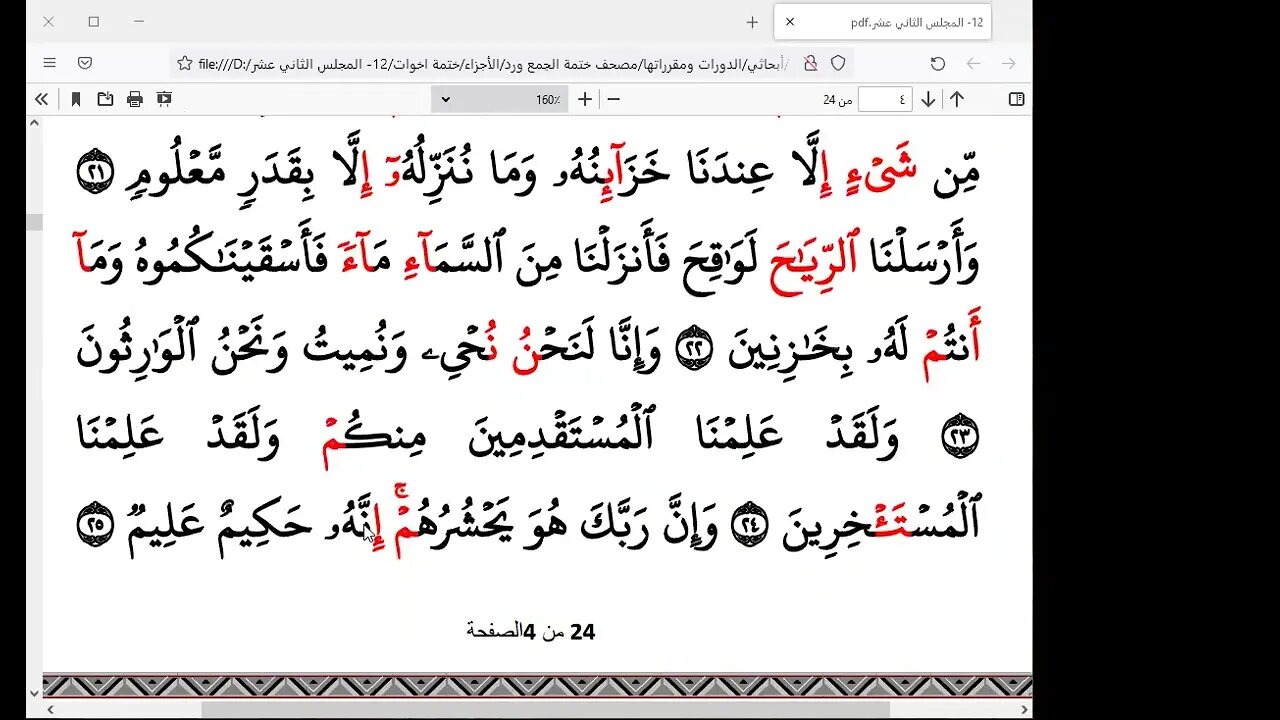Go back in browser history
The image size is (1280, 720).
[x=973, y=63]
